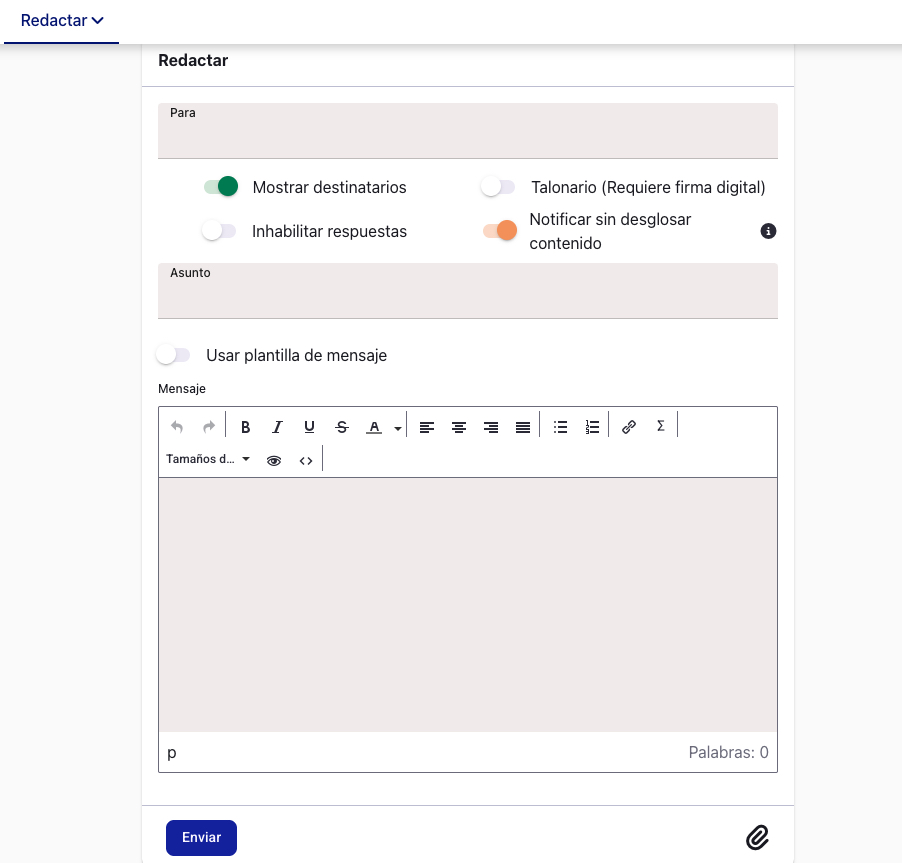The height and width of the screenshot is (863, 902).
Task: Click the paperclip attach file icon
Action: (x=757, y=838)
